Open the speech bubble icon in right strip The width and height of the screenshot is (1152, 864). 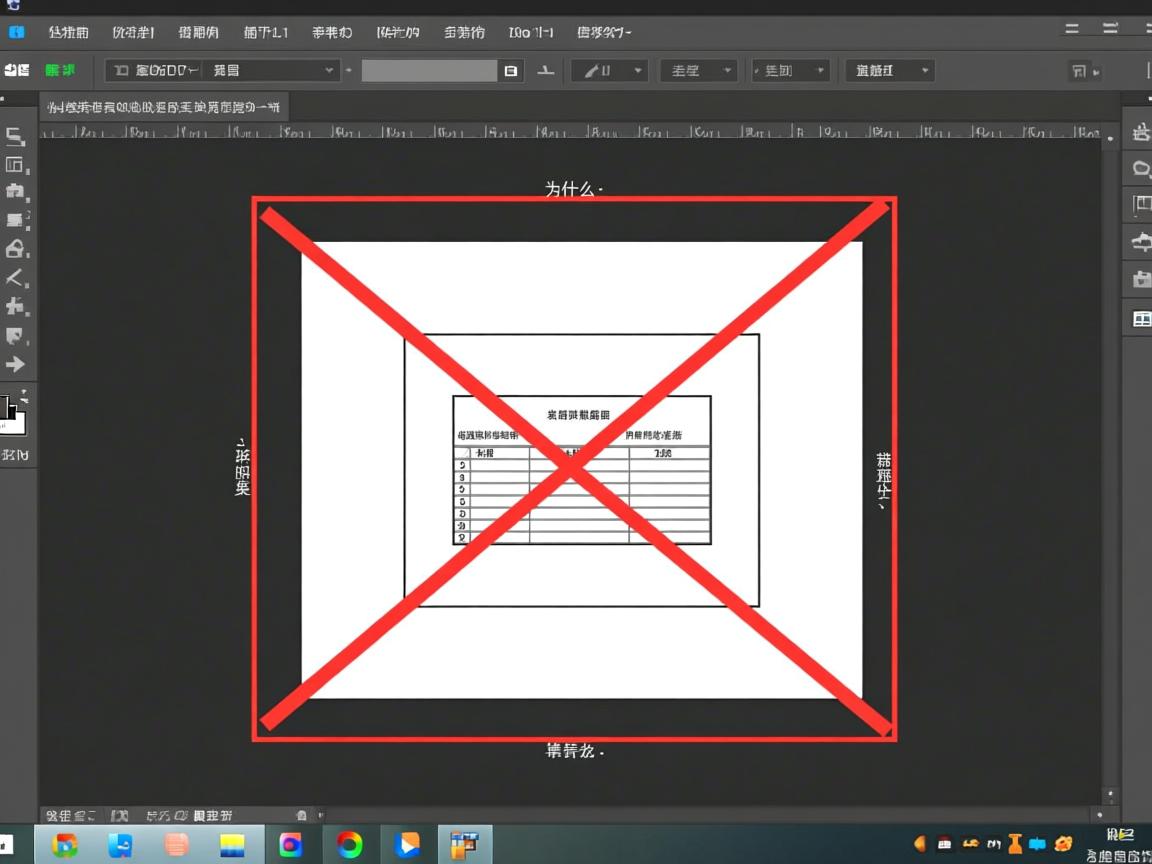[x=1141, y=168]
